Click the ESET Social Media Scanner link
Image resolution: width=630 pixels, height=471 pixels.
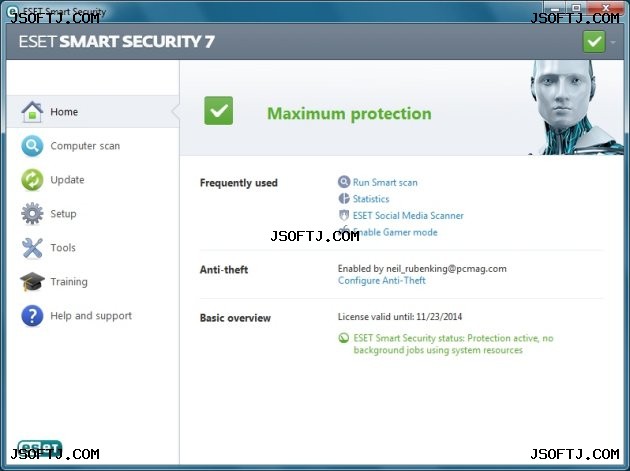pos(408,215)
